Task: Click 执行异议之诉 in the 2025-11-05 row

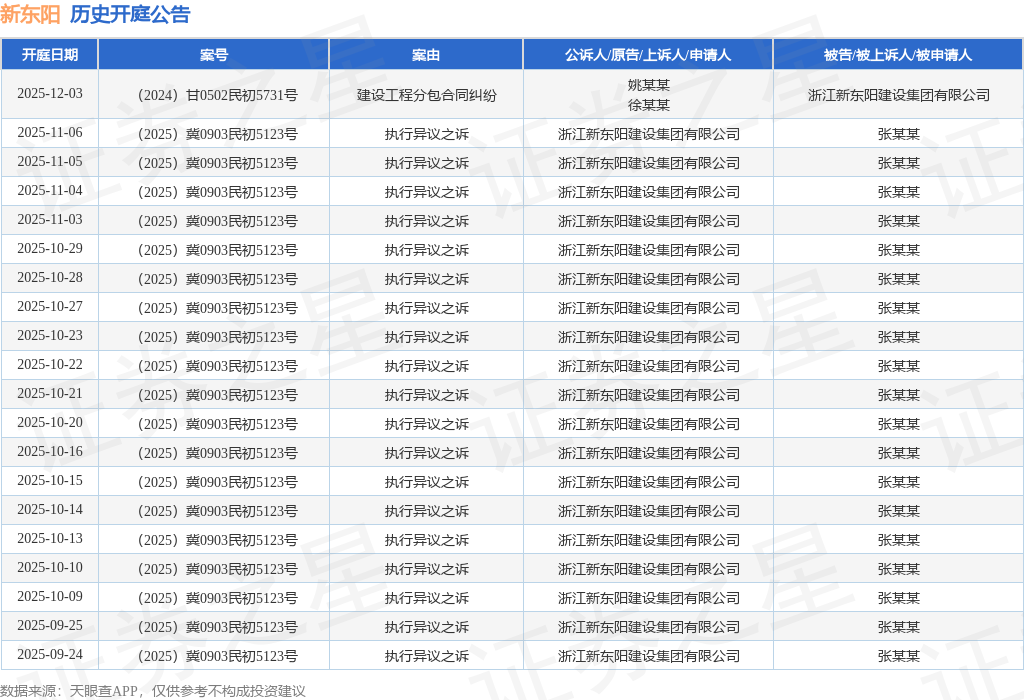Action: click(426, 163)
